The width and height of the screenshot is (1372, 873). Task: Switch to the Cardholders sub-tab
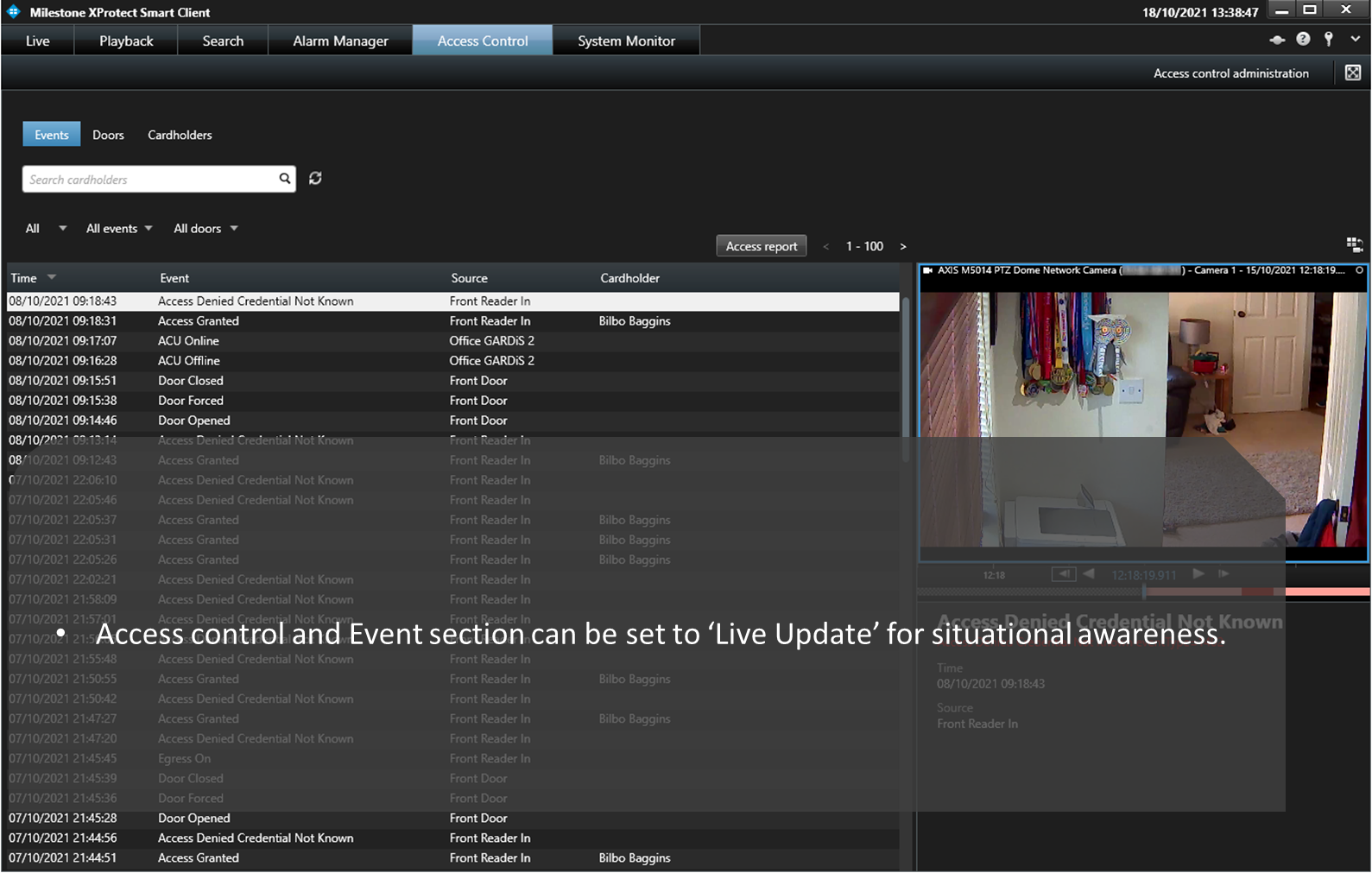180,135
